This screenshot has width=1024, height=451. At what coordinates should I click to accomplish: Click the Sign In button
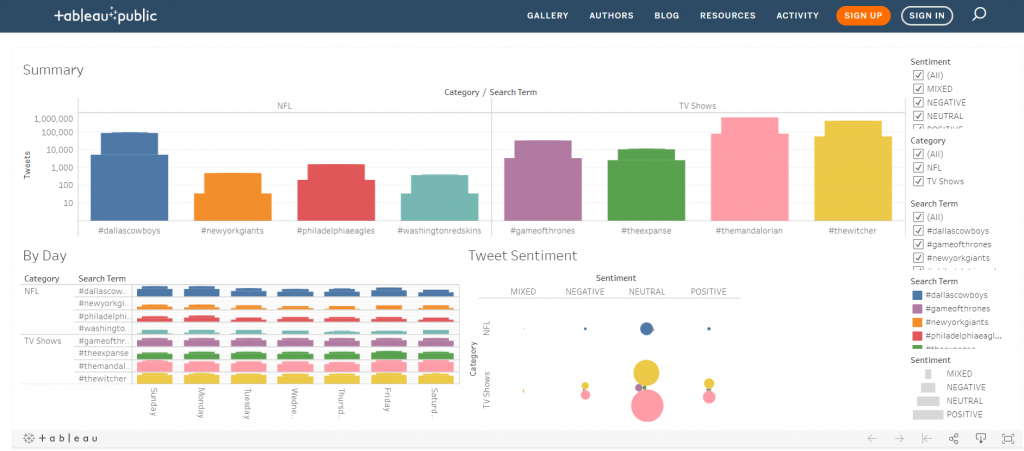[927, 16]
